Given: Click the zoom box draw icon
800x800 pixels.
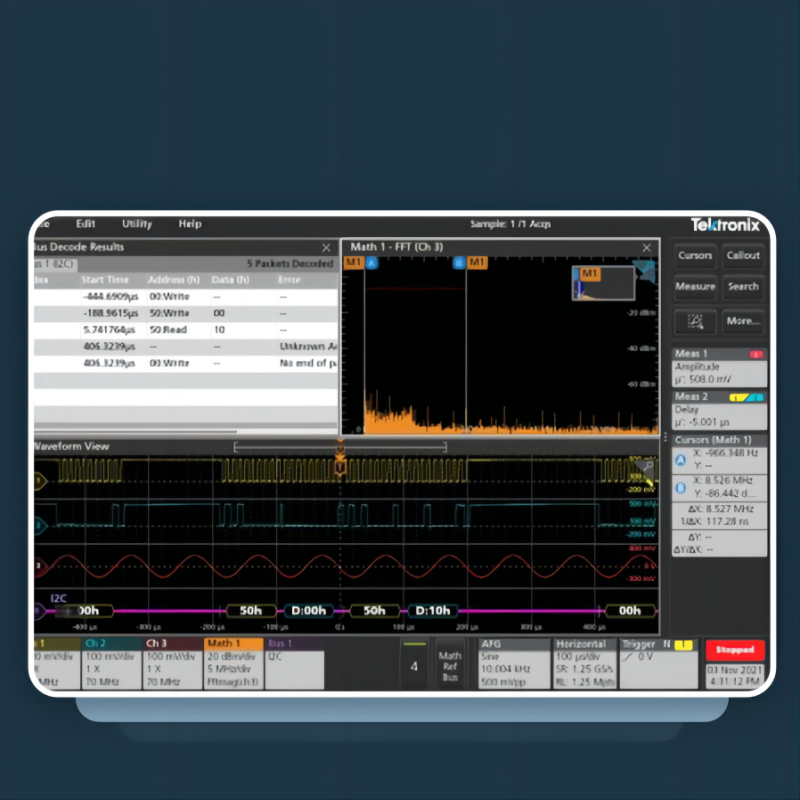Looking at the screenshot, I should point(694,321).
